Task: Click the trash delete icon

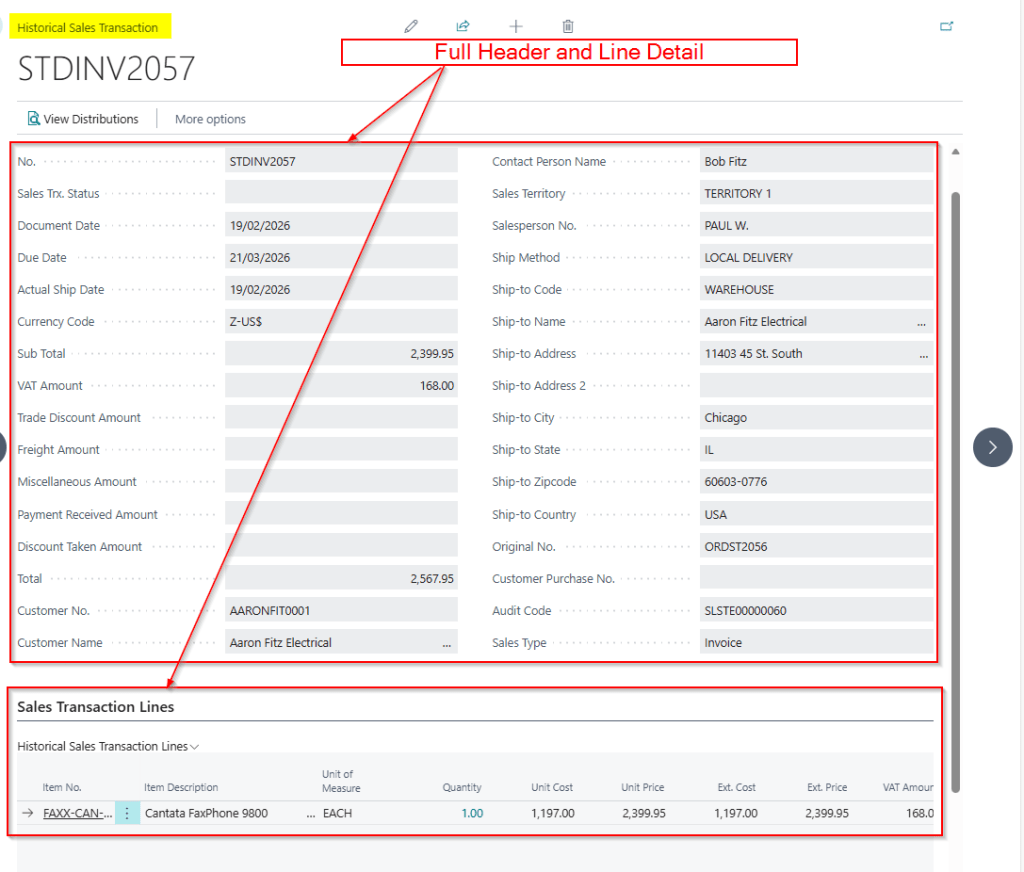Action: [x=568, y=27]
